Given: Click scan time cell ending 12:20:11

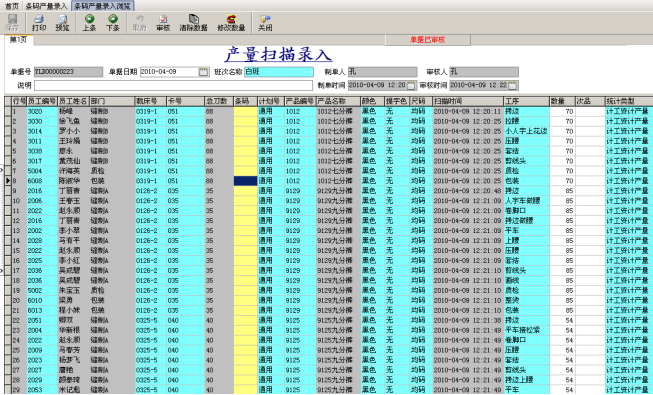Looking at the screenshot, I should coord(468,111).
